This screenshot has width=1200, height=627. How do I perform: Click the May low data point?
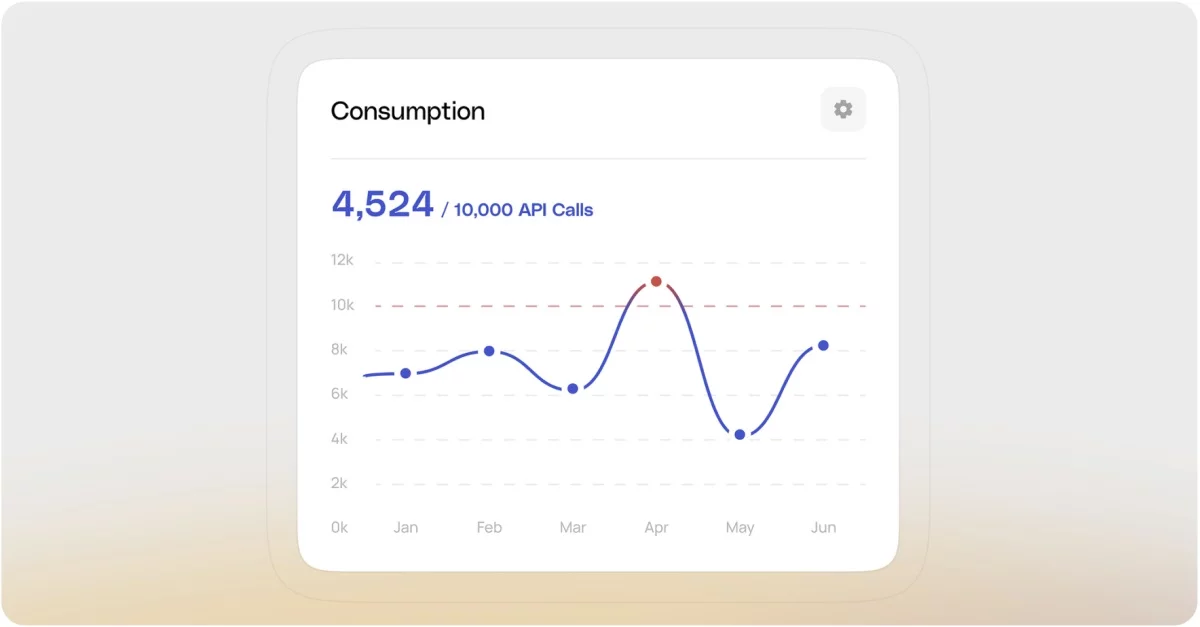pyautogui.click(x=740, y=434)
